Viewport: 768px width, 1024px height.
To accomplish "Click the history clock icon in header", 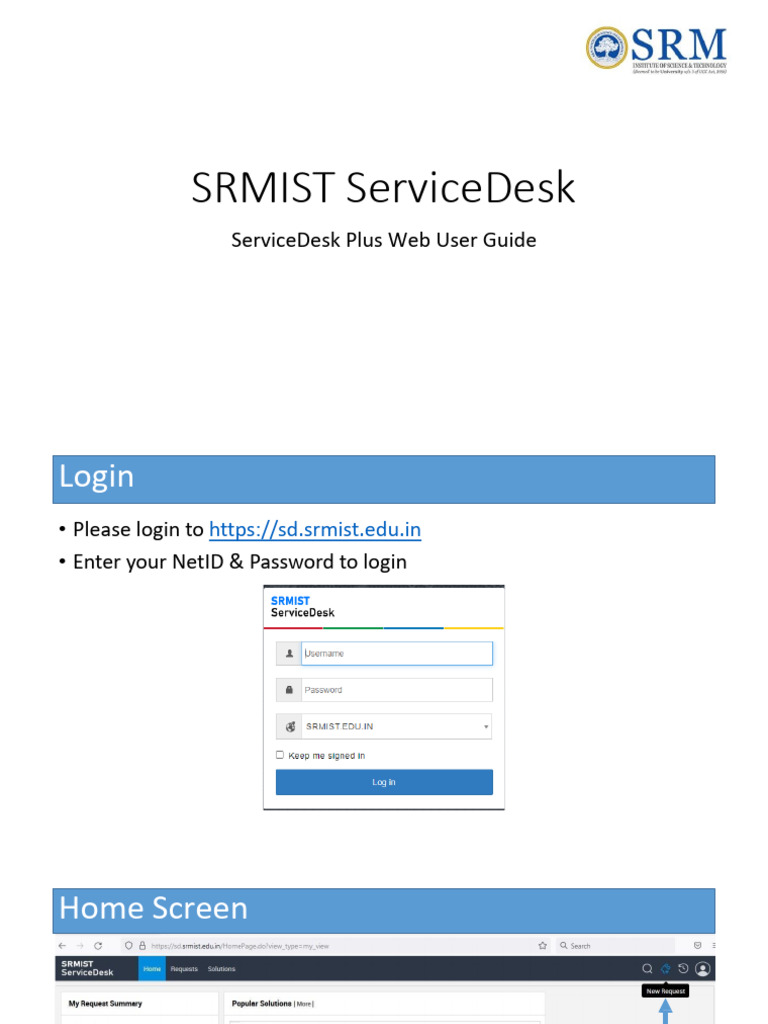I will (x=683, y=968).
